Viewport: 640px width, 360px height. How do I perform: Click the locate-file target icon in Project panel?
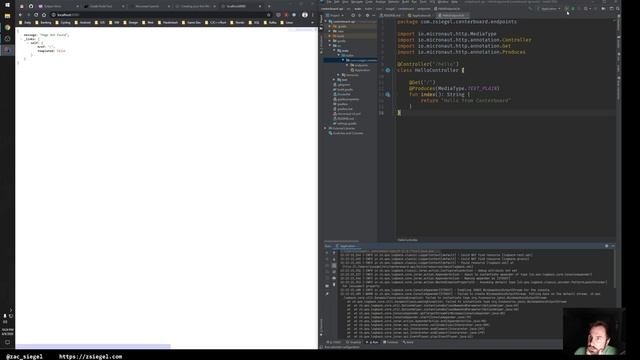click(x=353, y=16)
